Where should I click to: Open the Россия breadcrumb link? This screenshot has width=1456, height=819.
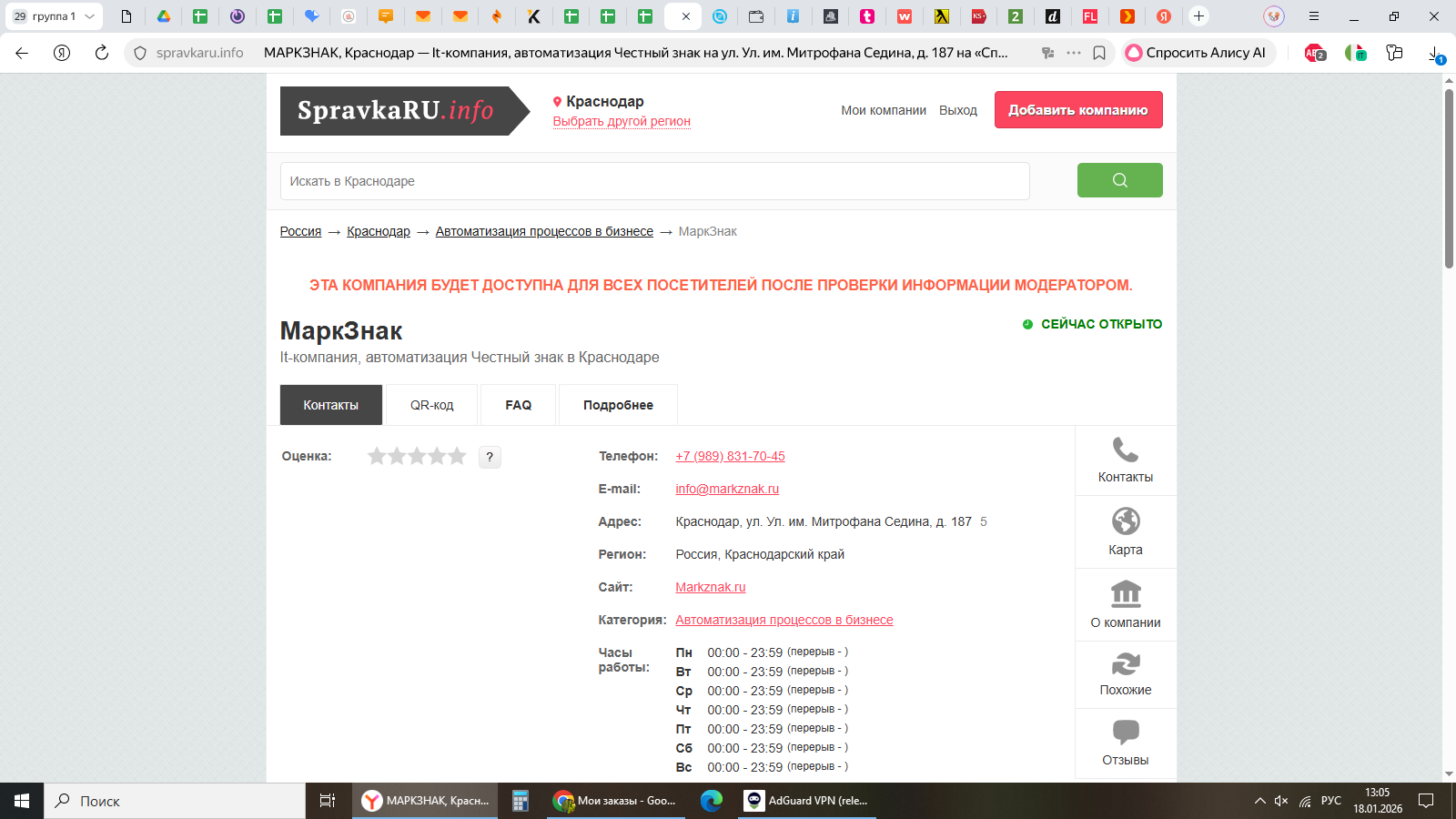[x=300, y=231]
